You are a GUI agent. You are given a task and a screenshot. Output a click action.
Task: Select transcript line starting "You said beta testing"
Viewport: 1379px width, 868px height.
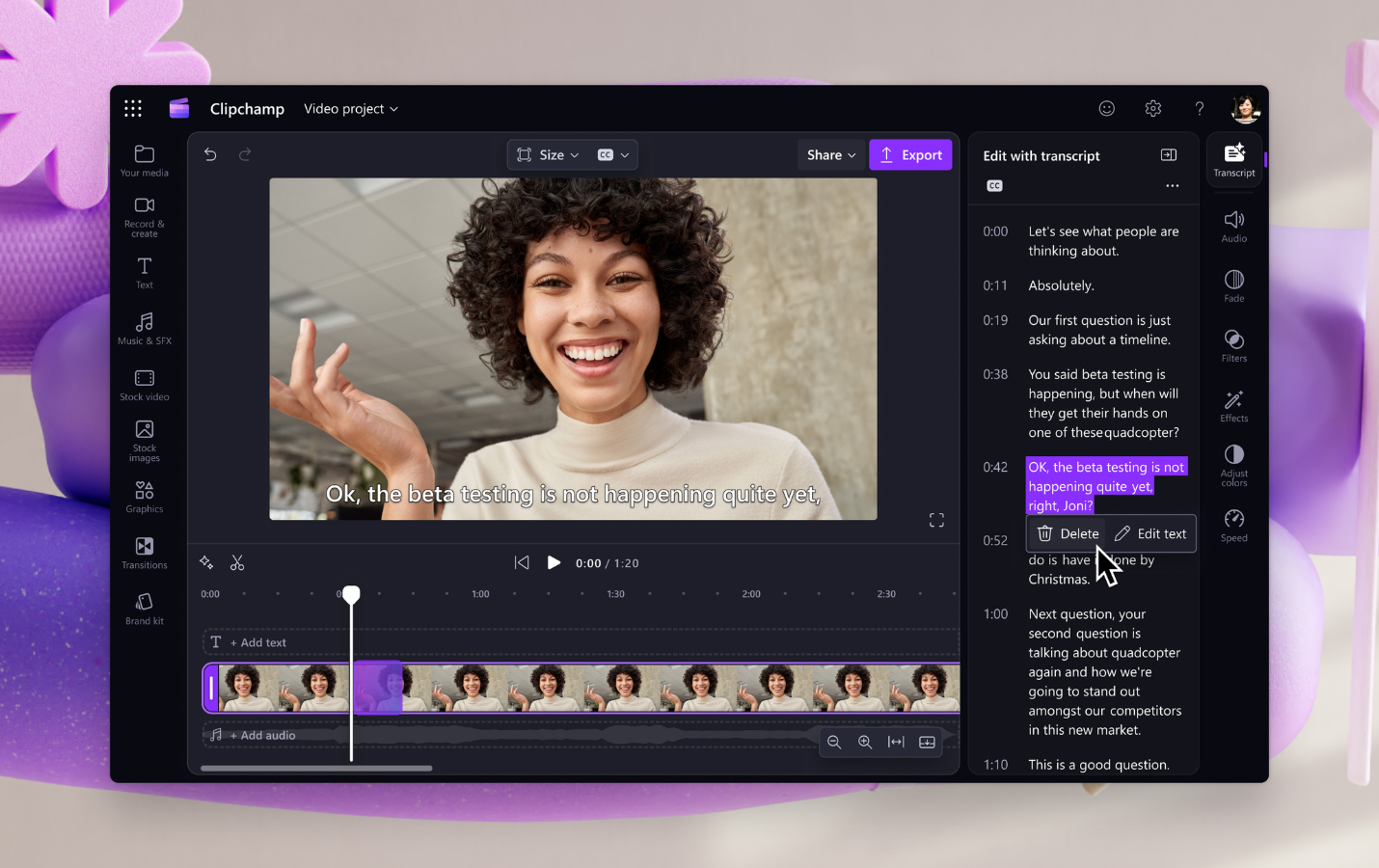[x=1103, y=403]
